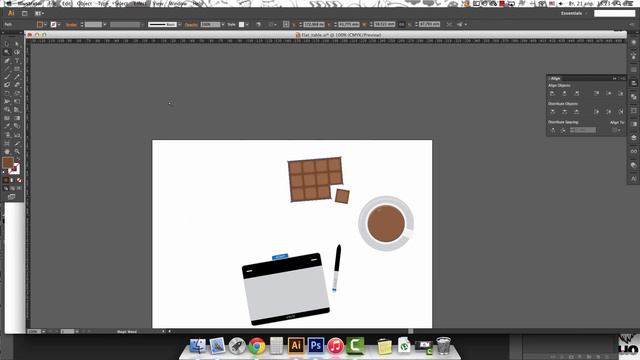Select the Free Transform tool
The width and height of the screenshot is (640, 360).
(x=17, y=102)
